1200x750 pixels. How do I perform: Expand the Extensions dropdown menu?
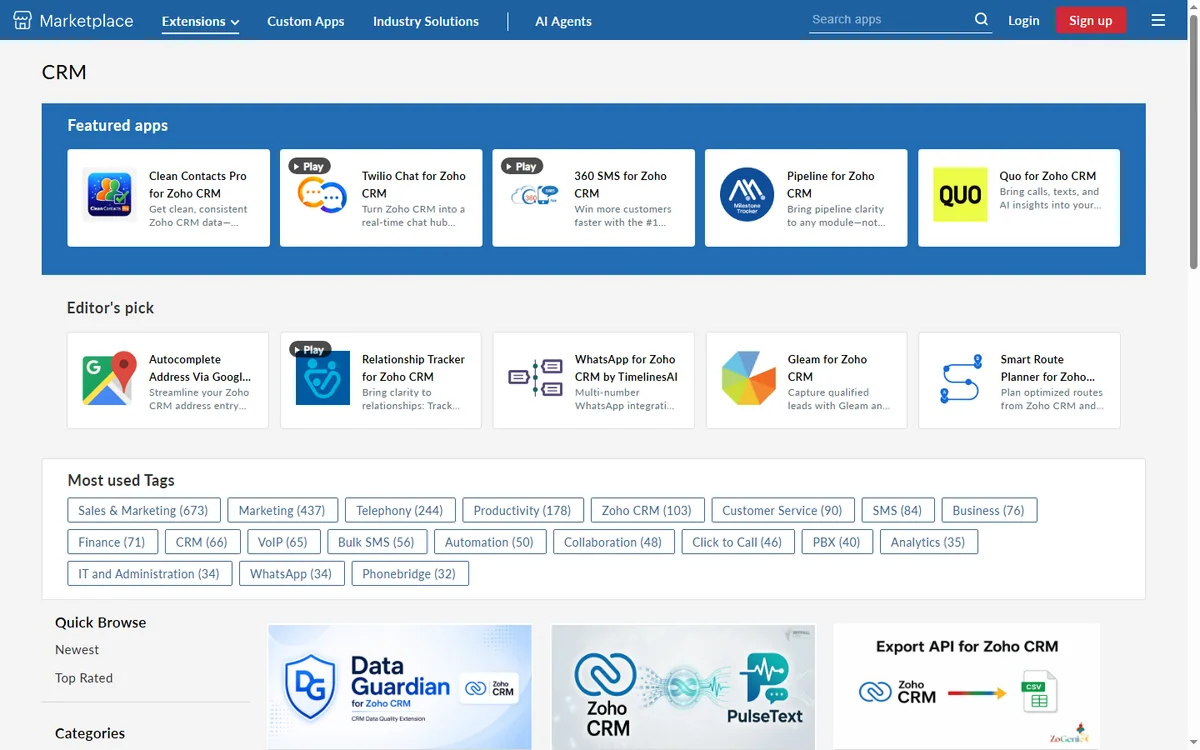[200, 21]
